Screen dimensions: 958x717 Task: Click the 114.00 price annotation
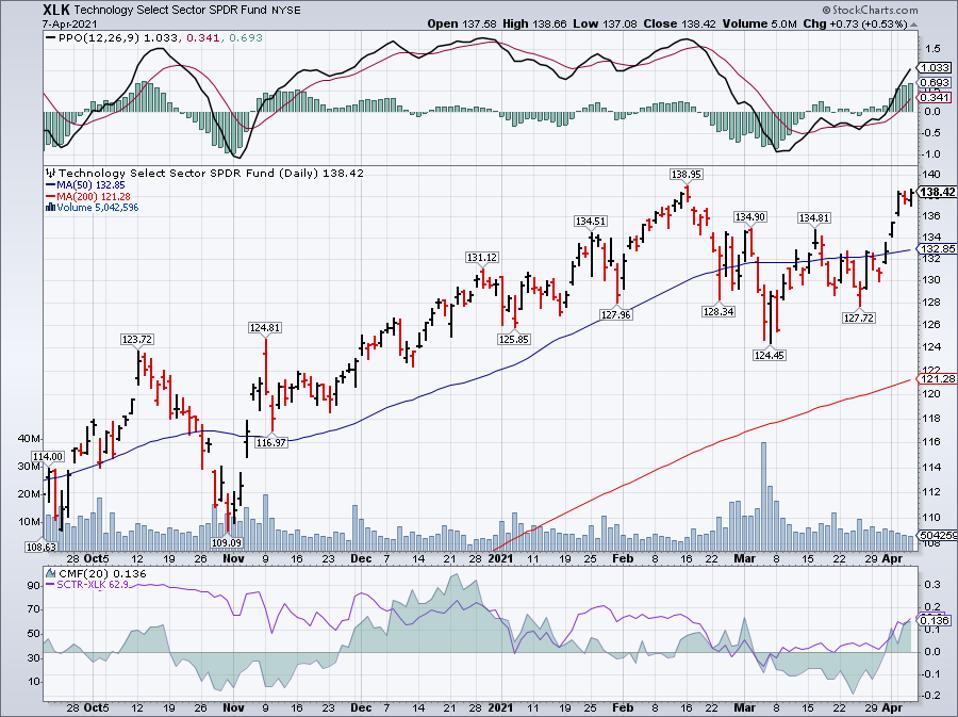(48, 457)
